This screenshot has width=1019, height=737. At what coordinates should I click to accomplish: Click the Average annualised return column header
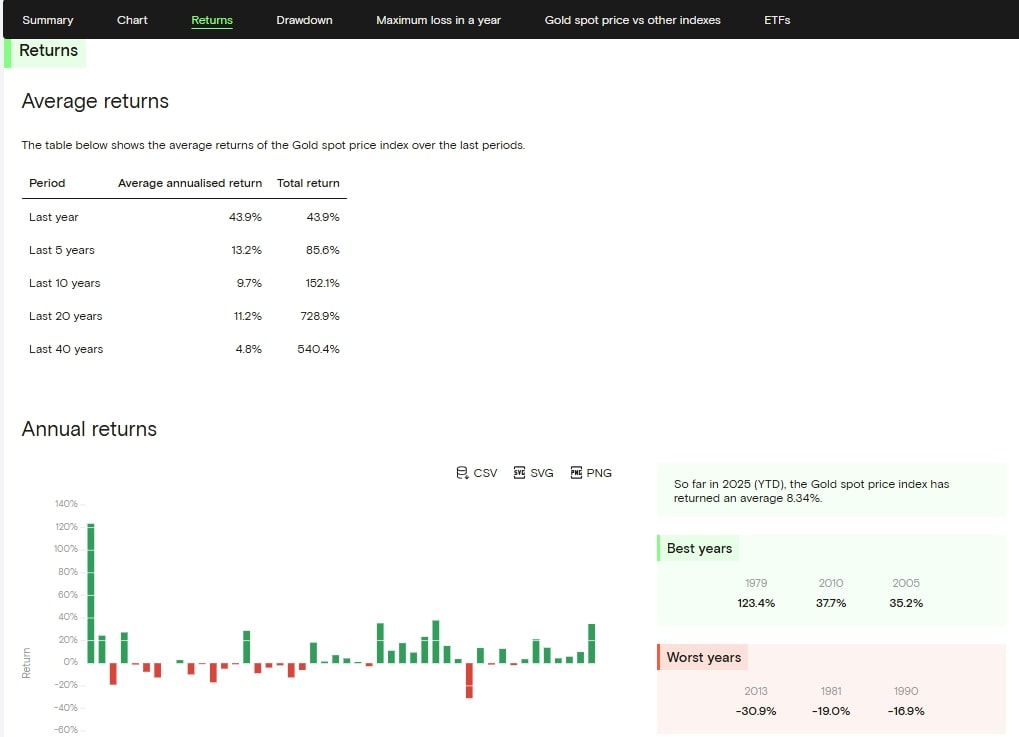[x=190, y=183]
